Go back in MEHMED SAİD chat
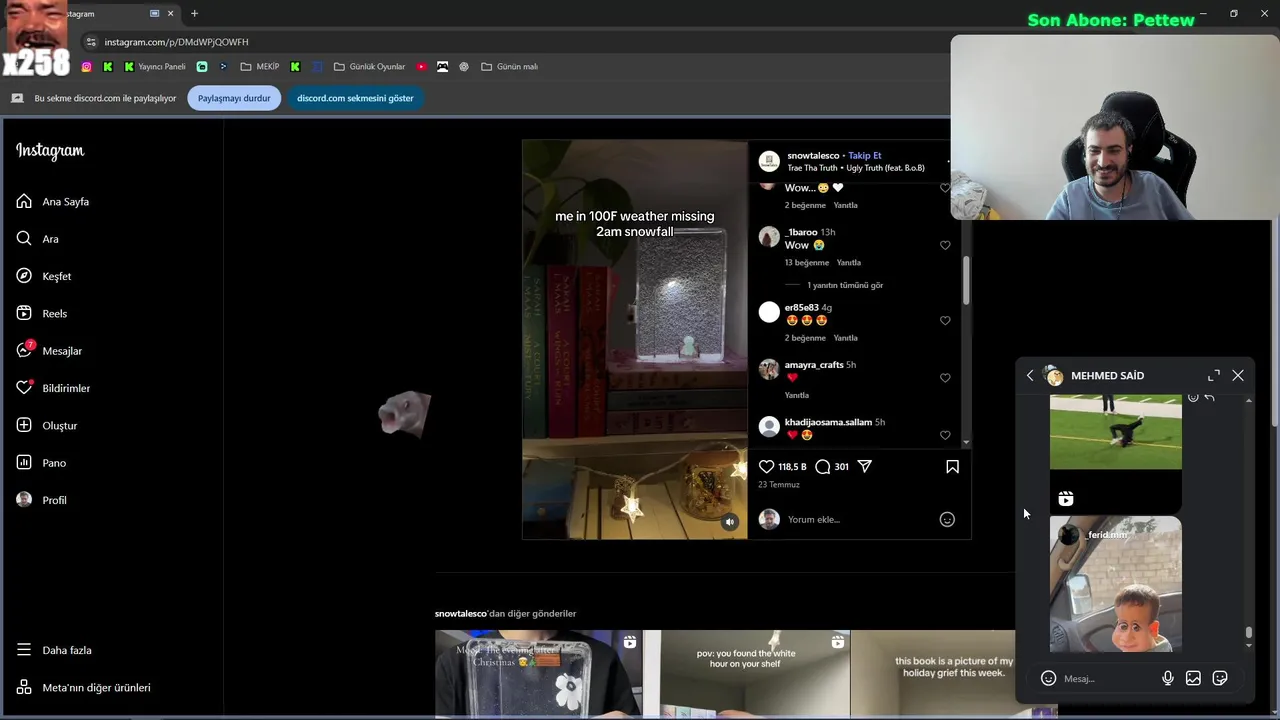The height and width of the screenshot is (720, 1280). tap(1030, 376)
